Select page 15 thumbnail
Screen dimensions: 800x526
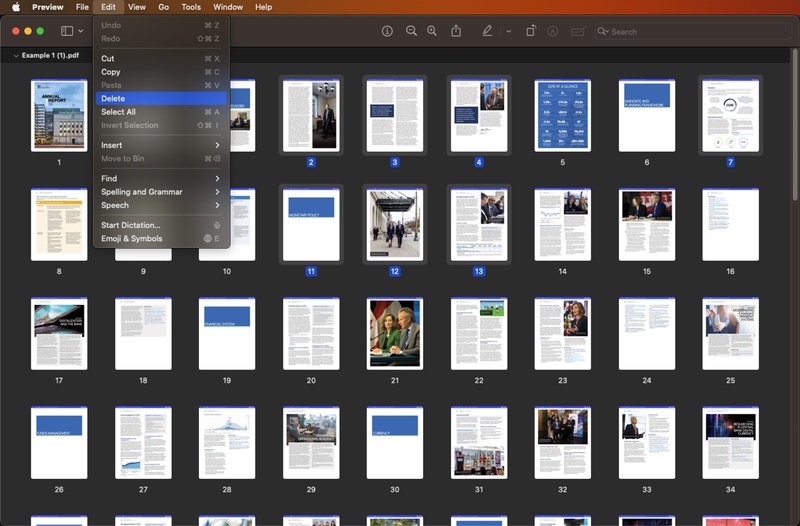click(647, 224)
